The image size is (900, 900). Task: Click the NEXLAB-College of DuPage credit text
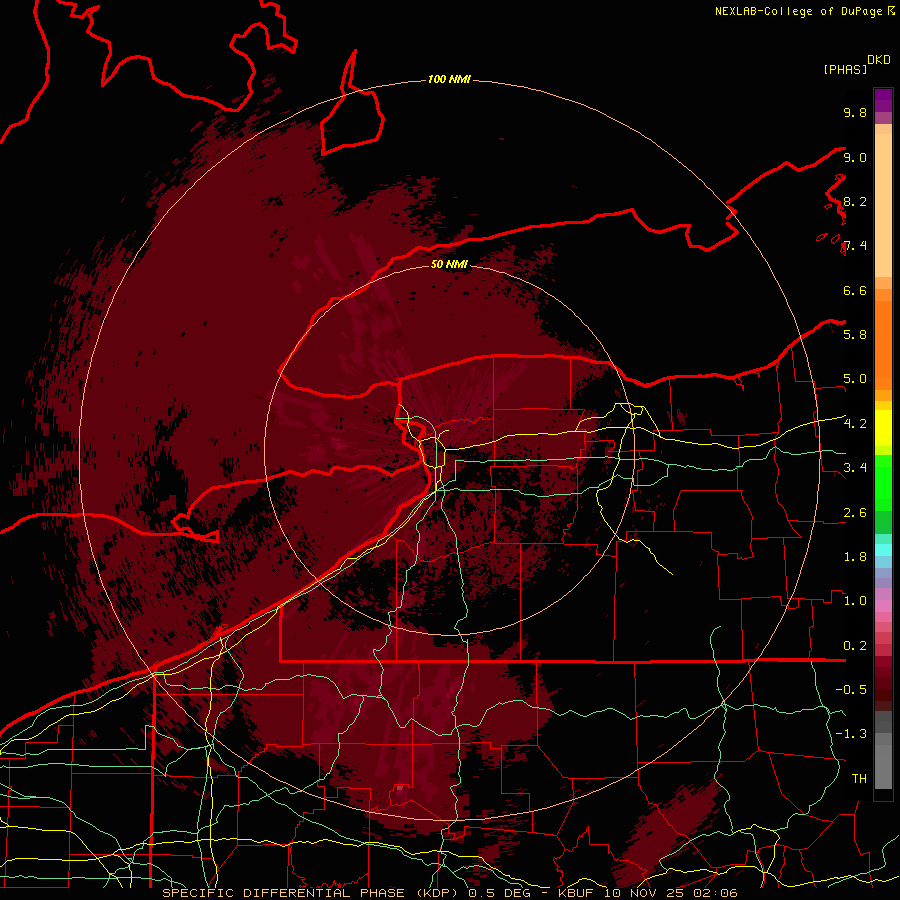[799, 11]
